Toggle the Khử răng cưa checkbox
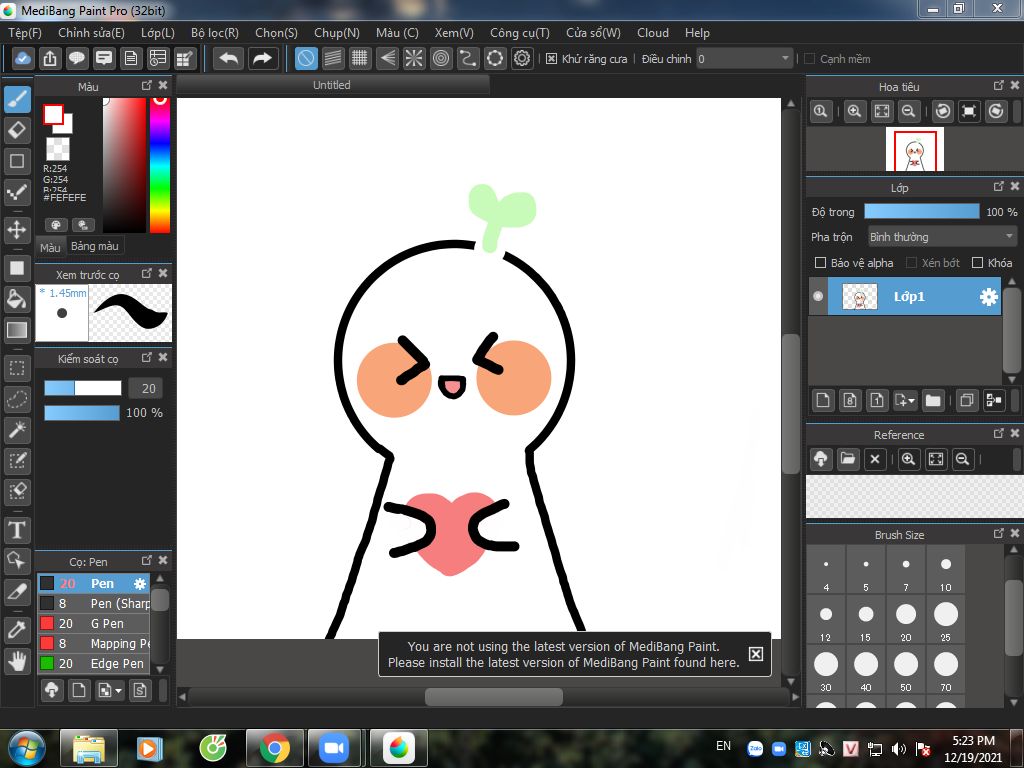 (551, 59)
